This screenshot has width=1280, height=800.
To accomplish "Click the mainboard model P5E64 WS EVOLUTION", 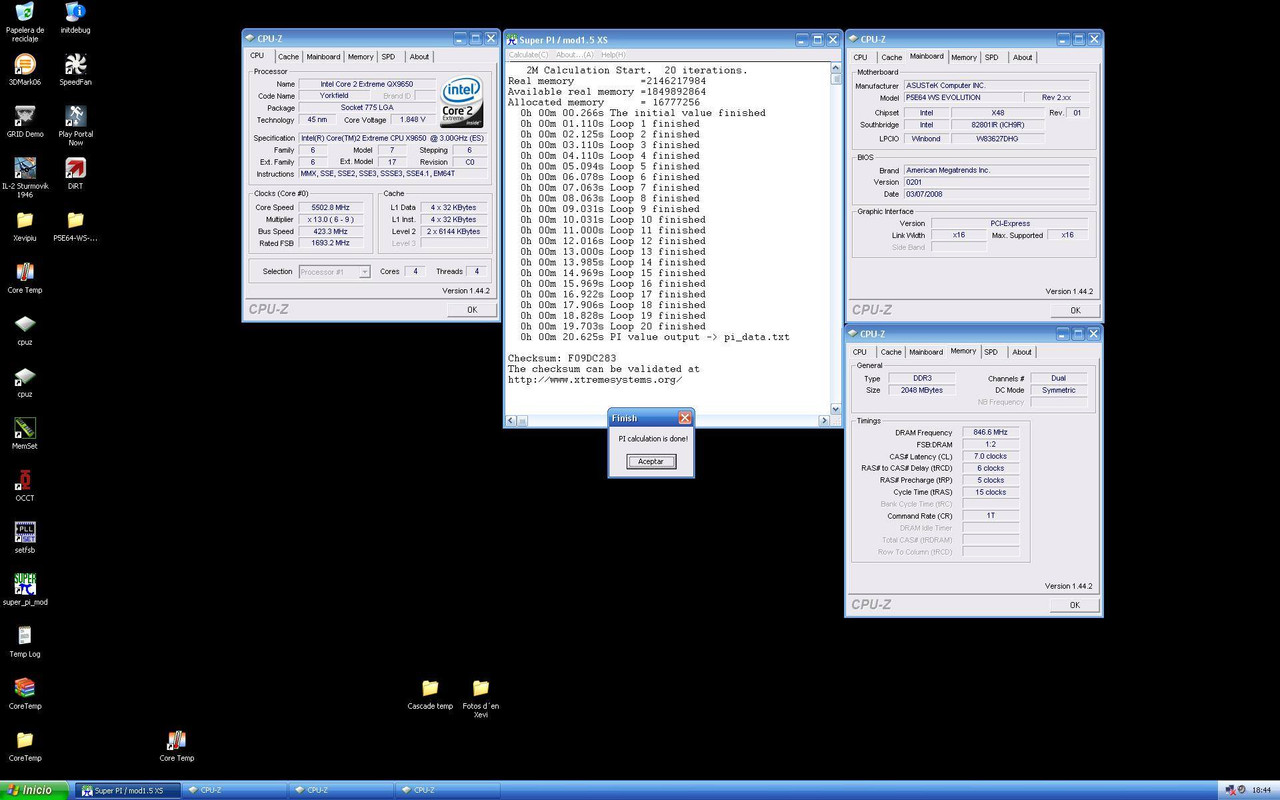I will [962, 98].
